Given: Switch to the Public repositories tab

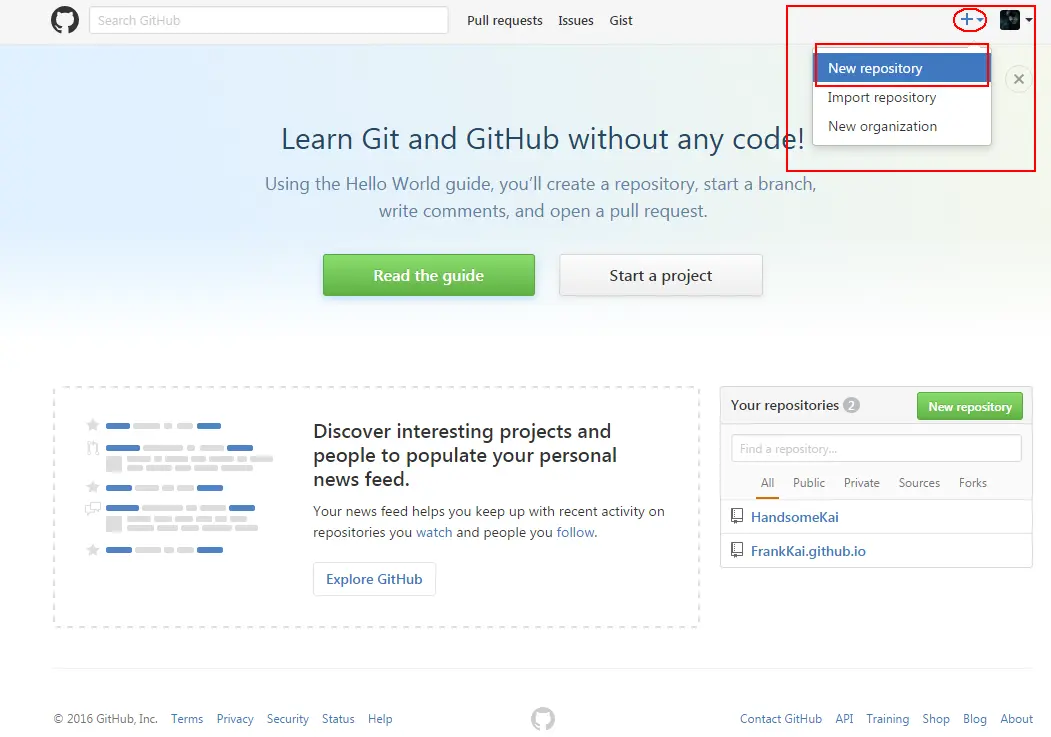Looking at the screenshot, I should coord(809,483).
